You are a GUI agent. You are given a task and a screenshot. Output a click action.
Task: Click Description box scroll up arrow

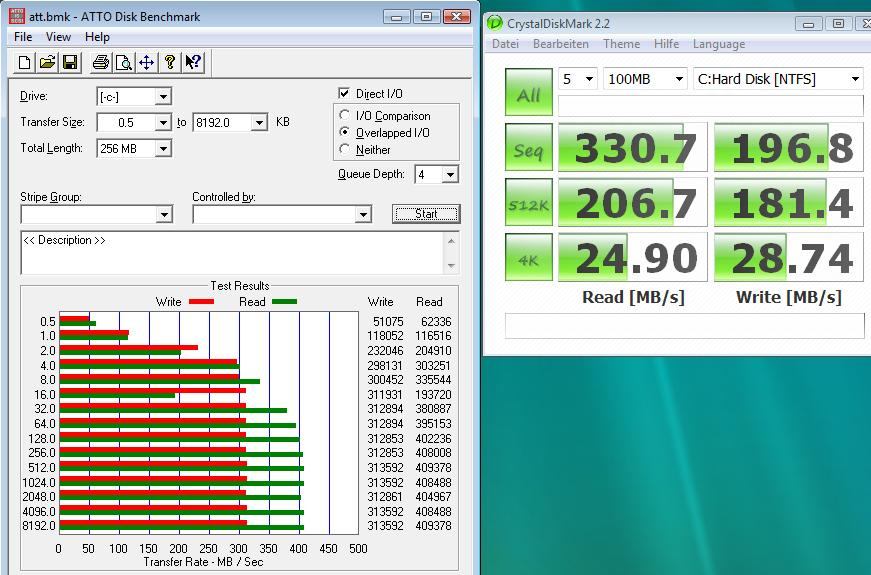(x=451, y=242)
